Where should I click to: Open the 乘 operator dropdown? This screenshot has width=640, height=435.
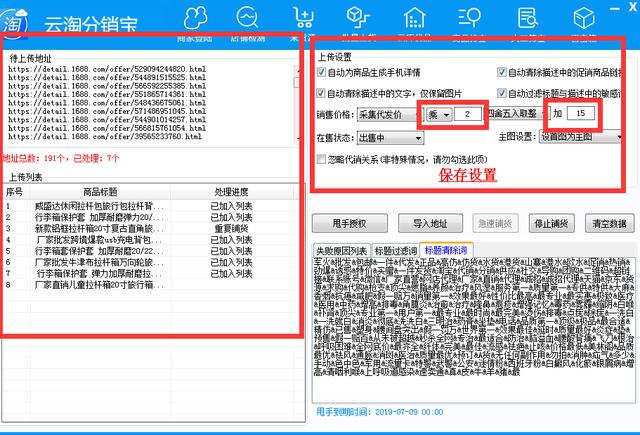439,115
